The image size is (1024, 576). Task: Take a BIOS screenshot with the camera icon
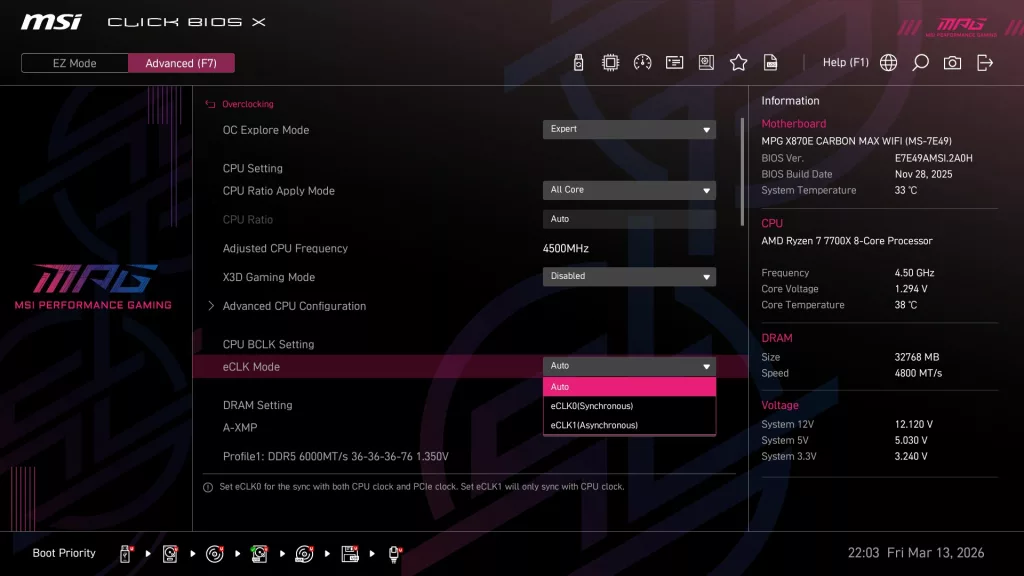tap(952, 62)
